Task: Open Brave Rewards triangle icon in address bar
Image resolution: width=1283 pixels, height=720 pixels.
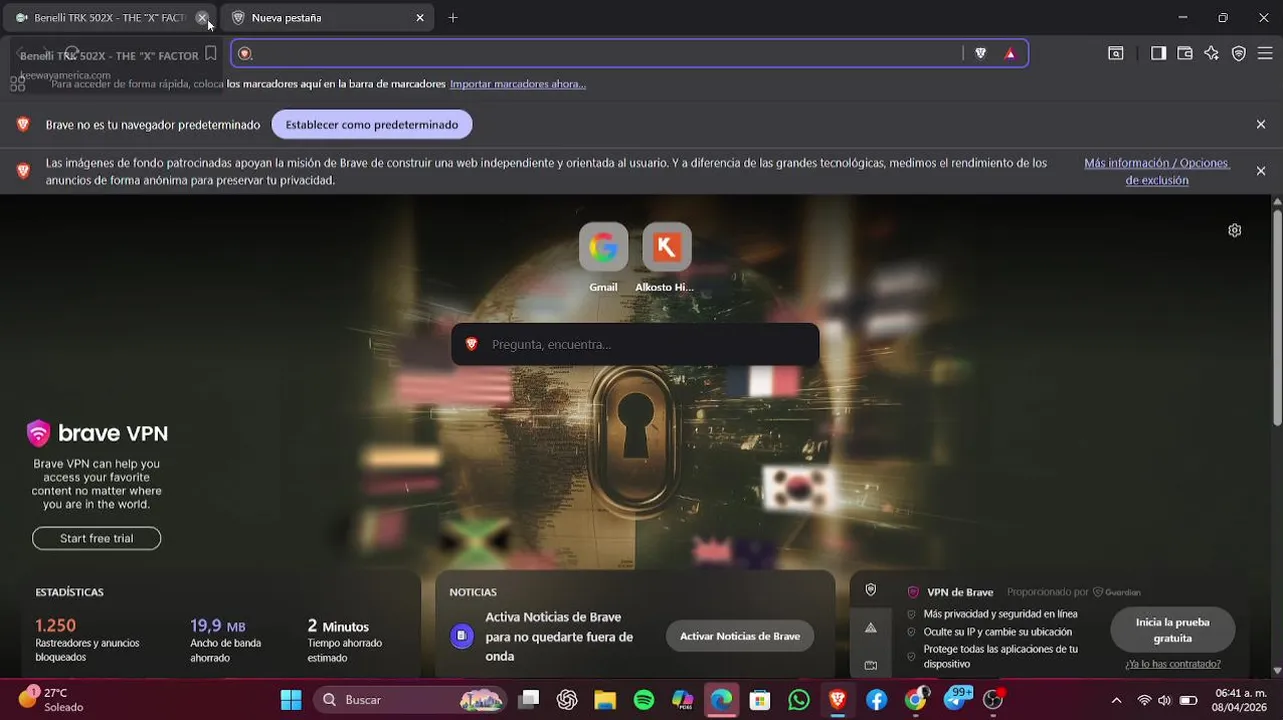Action: pos(1010,54)
